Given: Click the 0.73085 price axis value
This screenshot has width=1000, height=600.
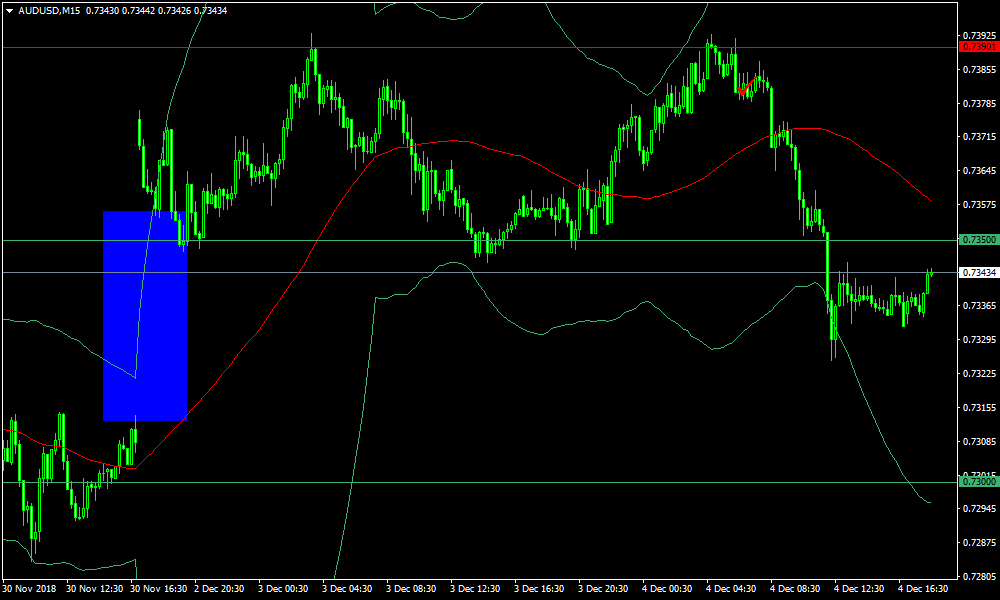Looking at the screenshot, I should 980,441.
